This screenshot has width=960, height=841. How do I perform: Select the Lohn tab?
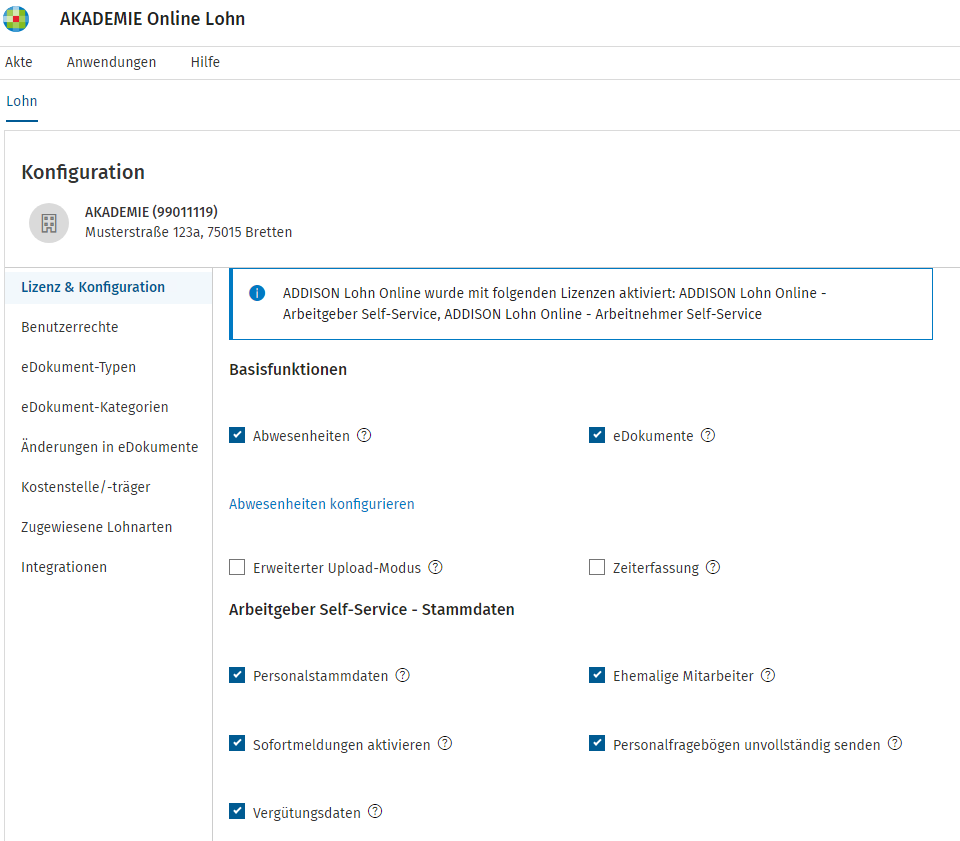(21, 102)
